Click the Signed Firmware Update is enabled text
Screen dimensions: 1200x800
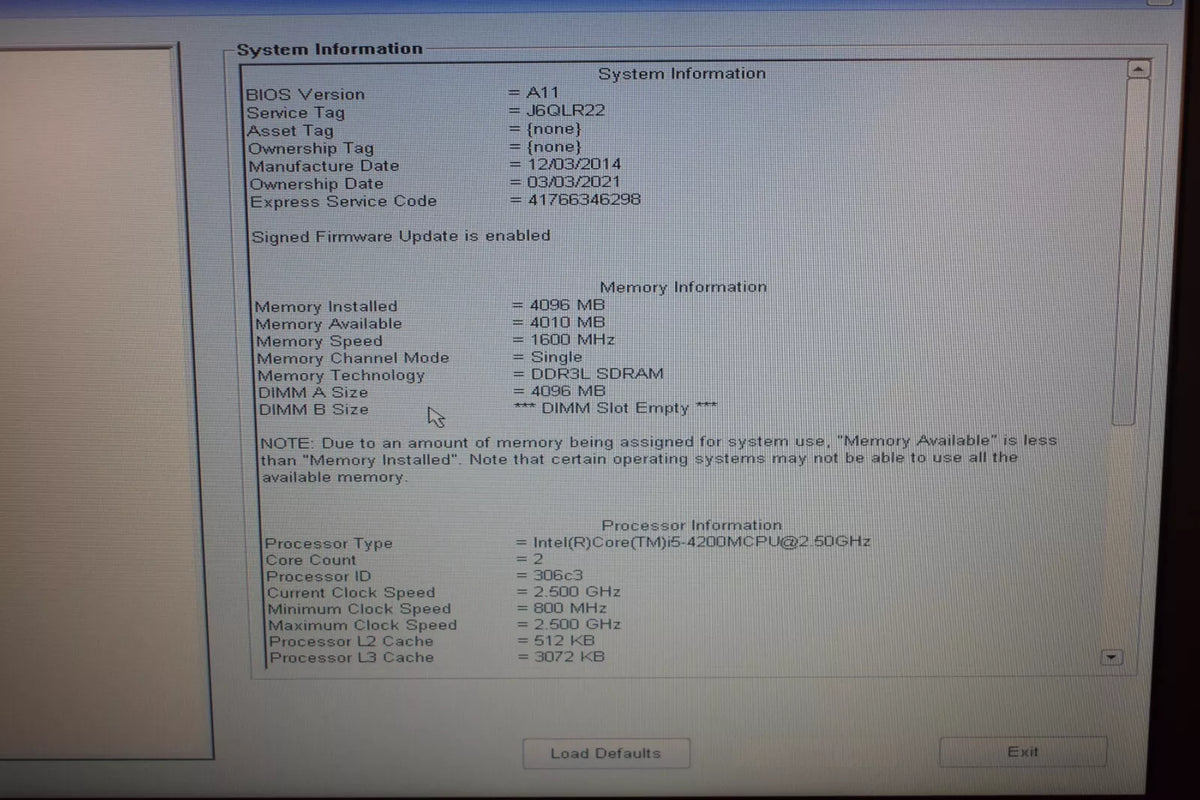(x=400, y=236)
